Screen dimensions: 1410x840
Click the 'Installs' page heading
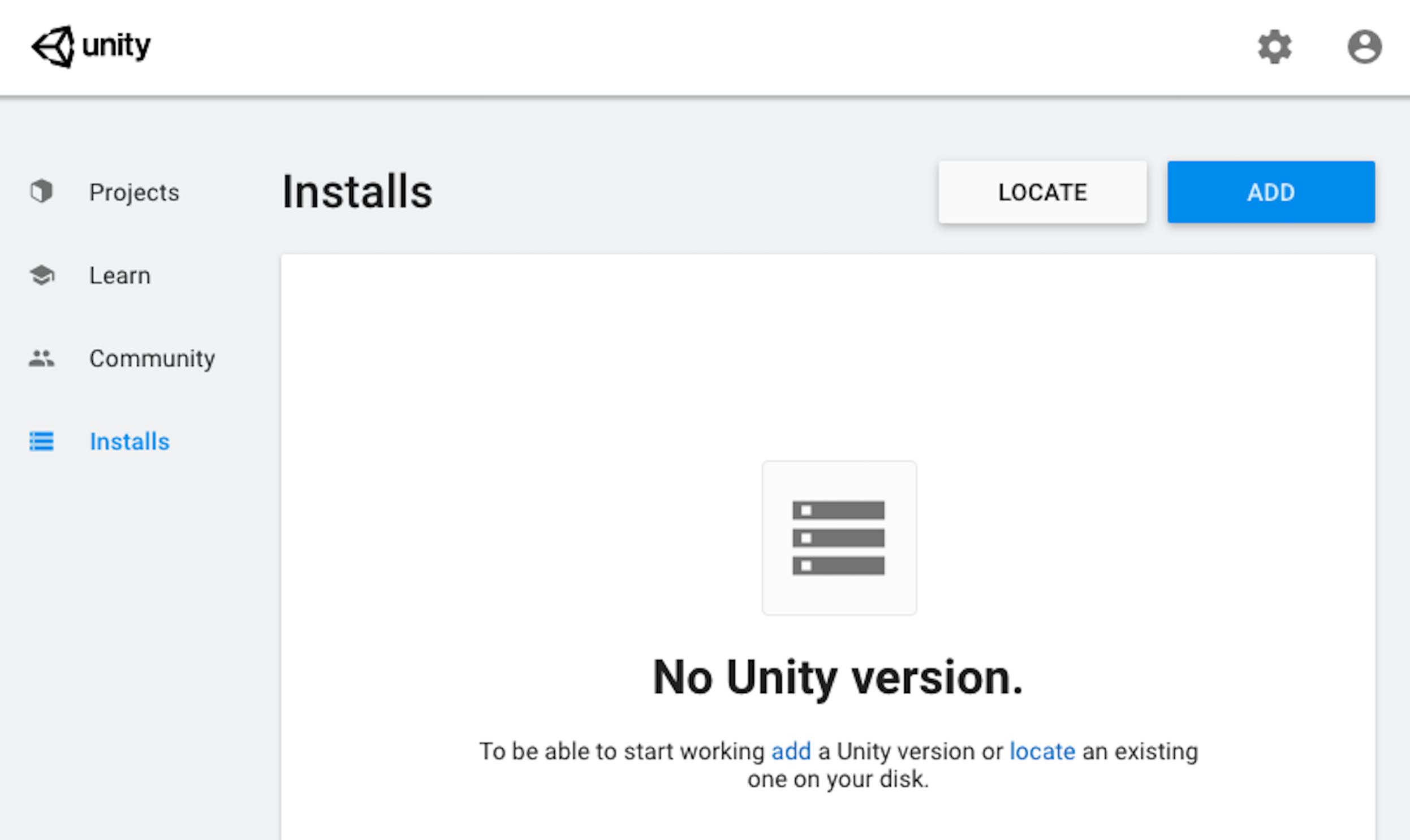pos(357,192)
